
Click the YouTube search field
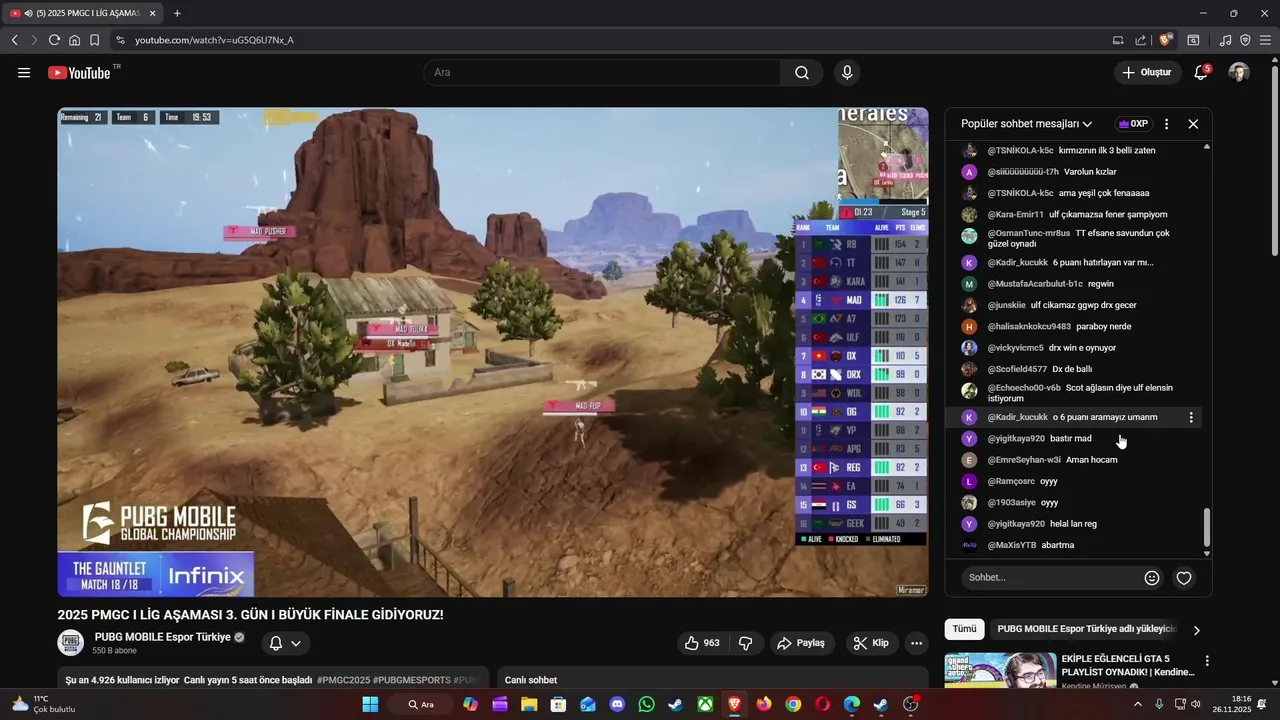tap(602, 73)
